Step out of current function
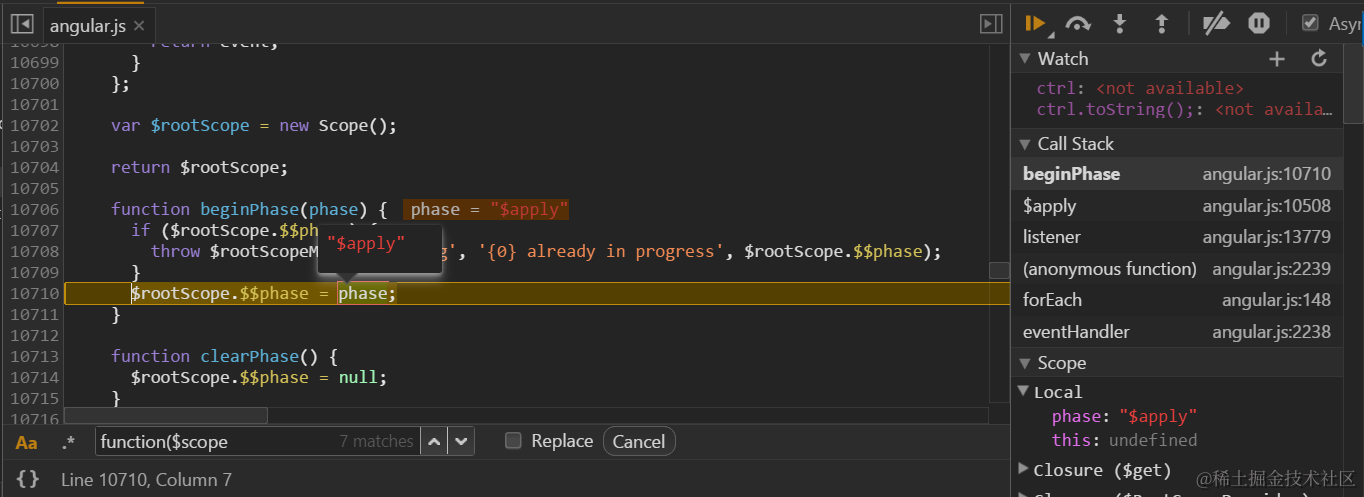This screenshot has height=497, width=1364. click(1161, 24)
